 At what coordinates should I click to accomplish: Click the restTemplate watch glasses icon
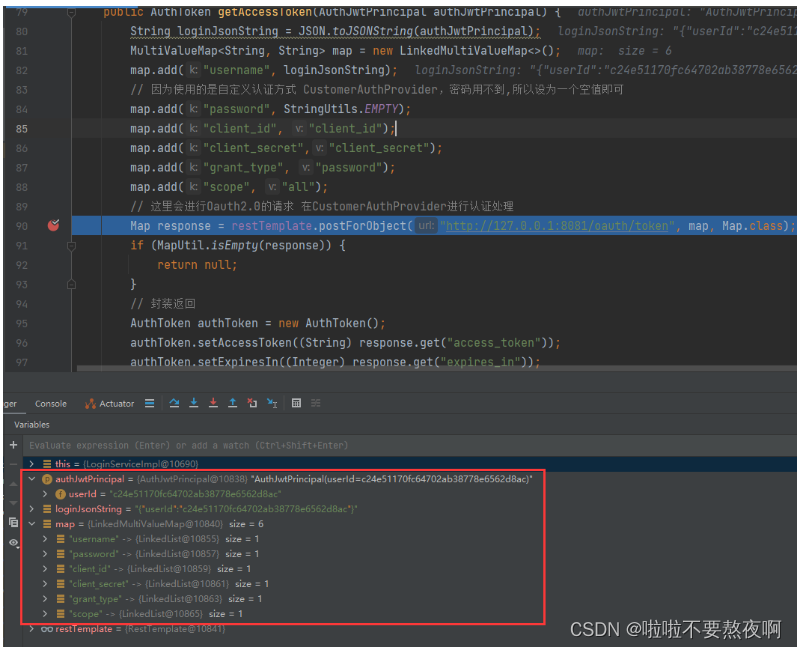[47, 629]
